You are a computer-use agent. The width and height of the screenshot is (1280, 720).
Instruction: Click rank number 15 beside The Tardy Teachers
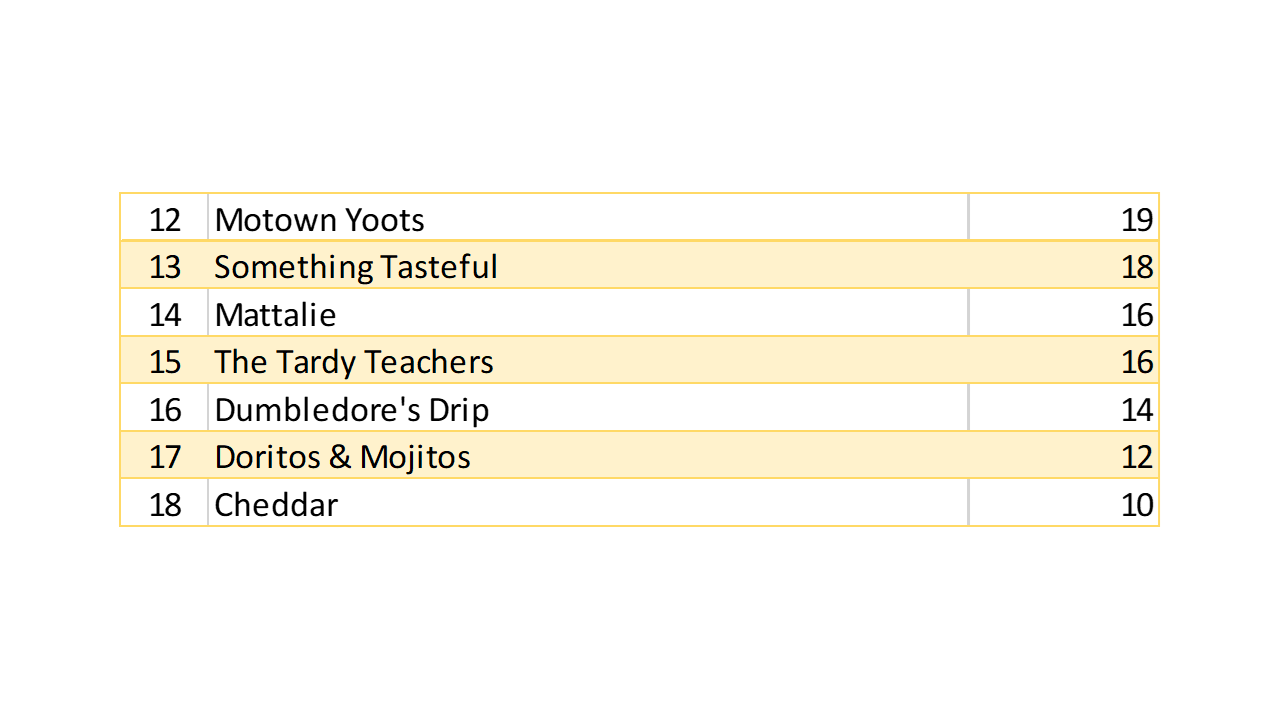click(165, 362)
